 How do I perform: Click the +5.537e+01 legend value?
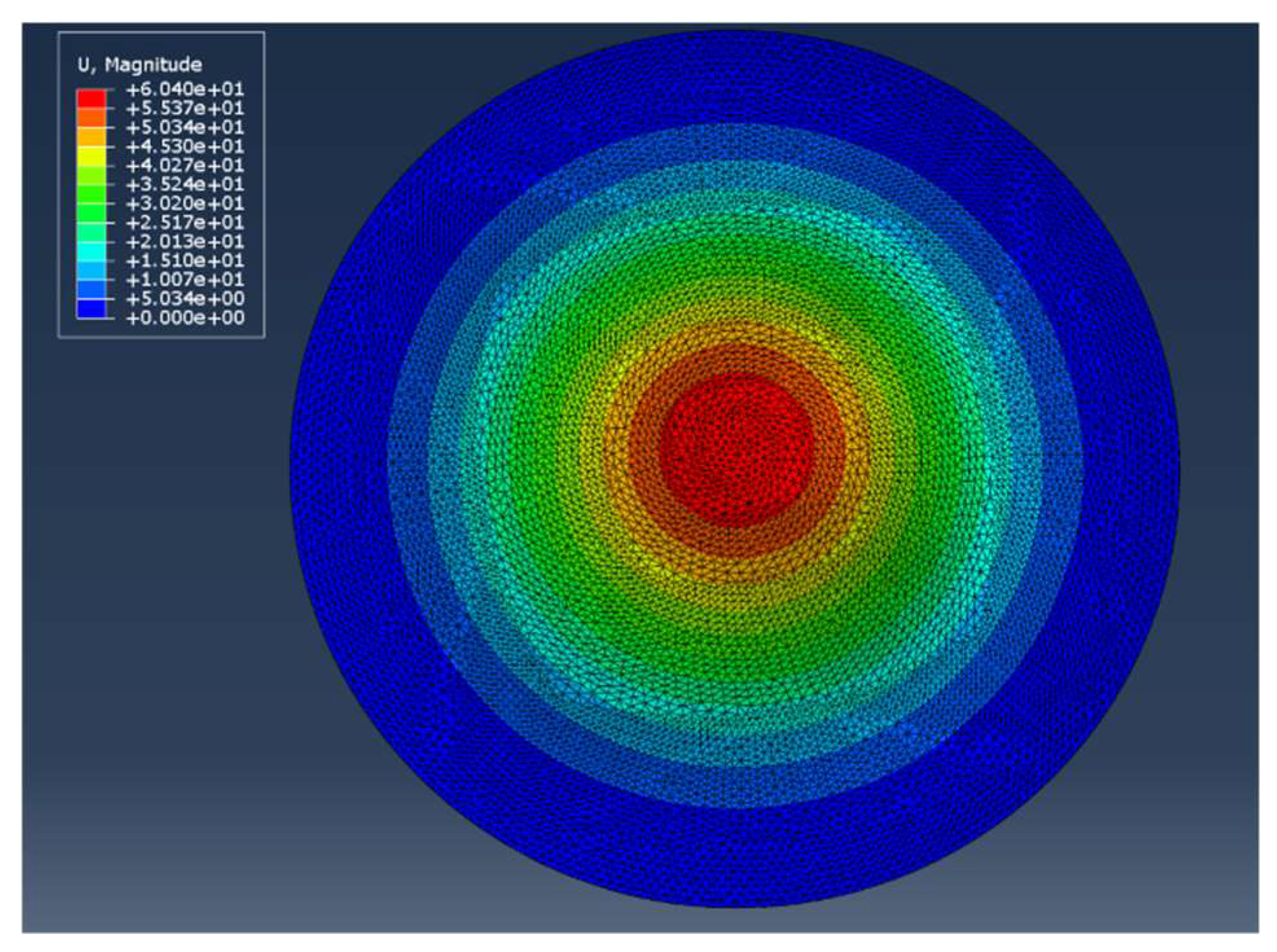click(x=185, y=107)
